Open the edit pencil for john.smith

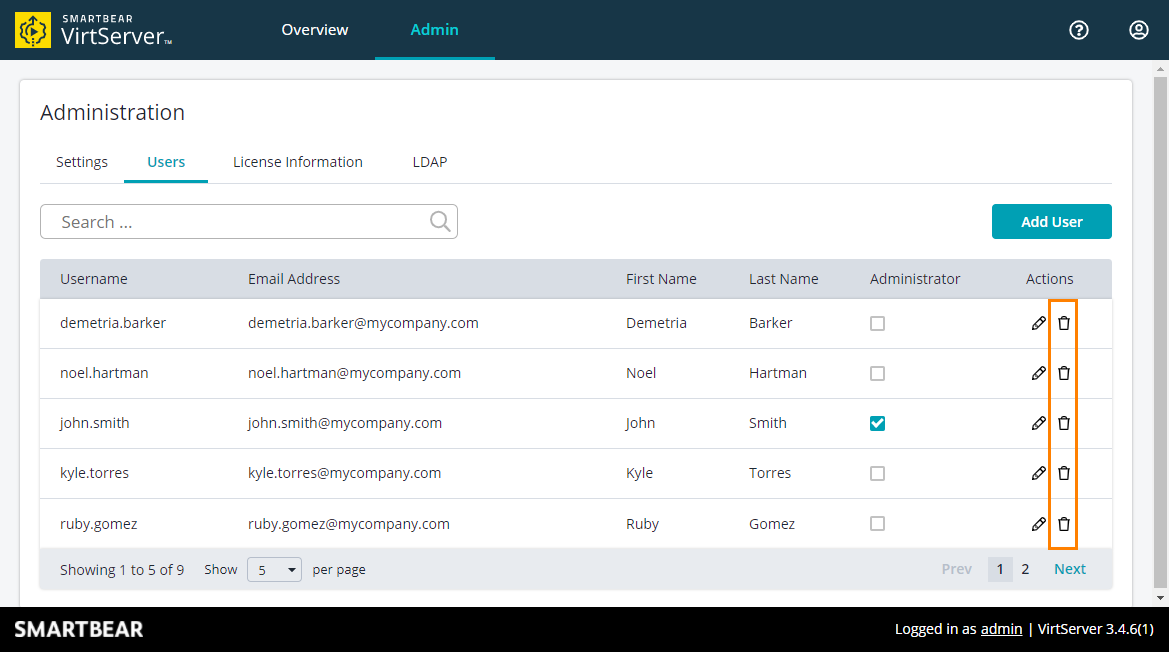(x=1039, y=422)
